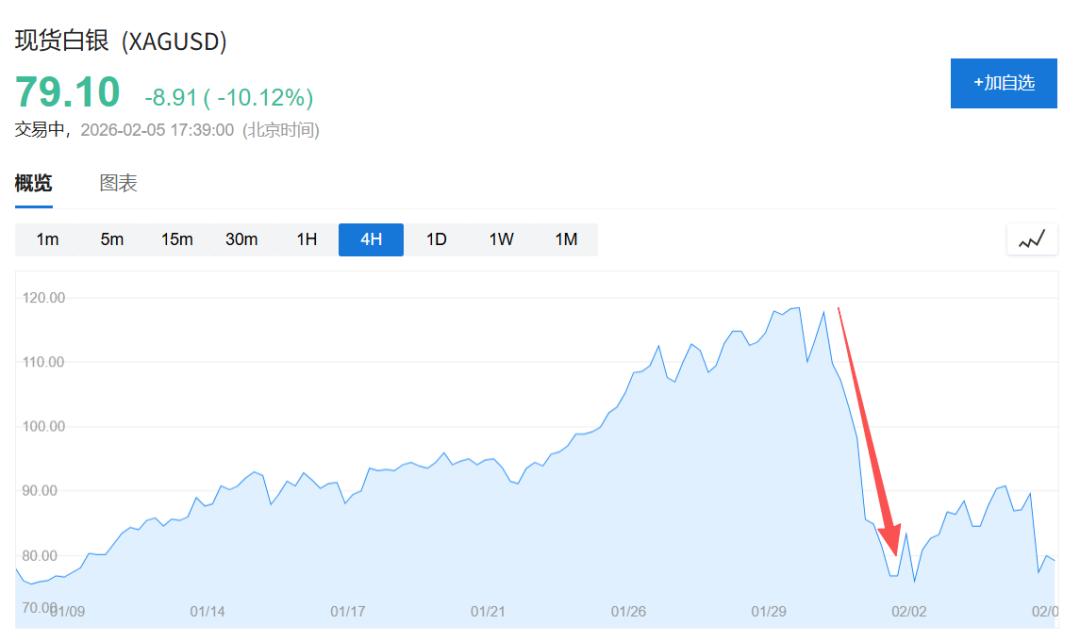Switch to the 概览 tab

point(33,184)
